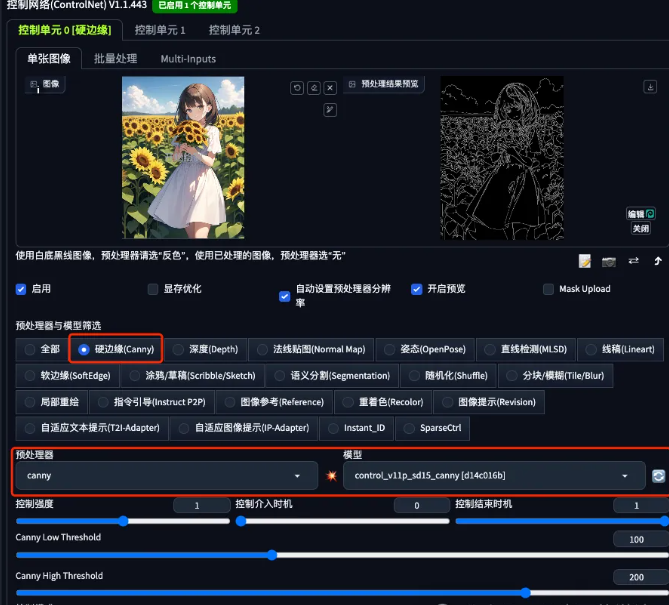The image size is (669, 605).
Task: Open the 模型 control_v11p_sd15_canny dropdown
Action: [x=494, y=475]
